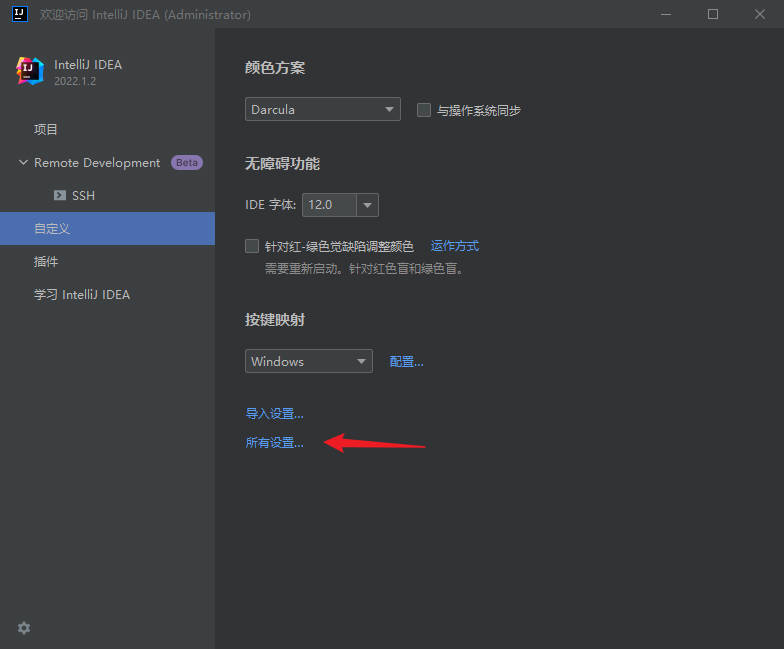Close the IntelliJ IDEA welcome window

pyautogui.click(x=760, y=14)
